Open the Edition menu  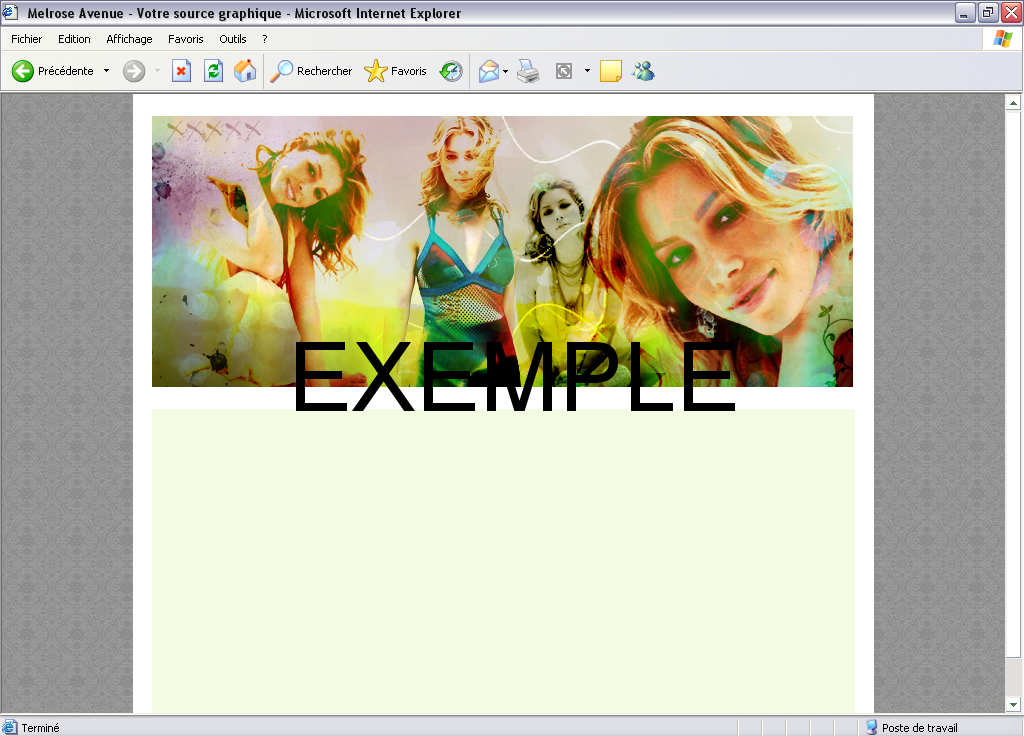(x=74, y=39)
